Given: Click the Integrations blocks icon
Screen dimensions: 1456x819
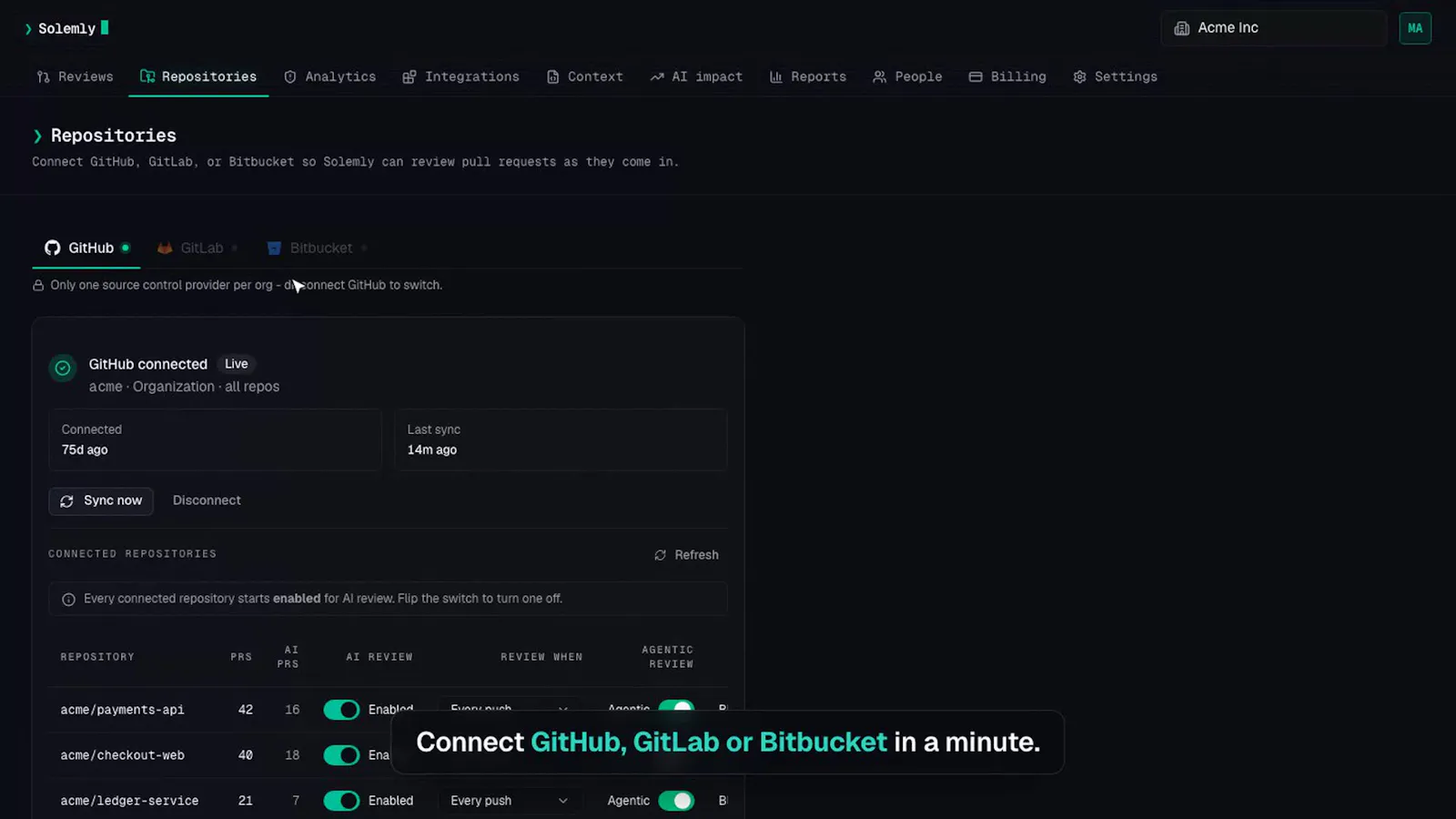Looking at the screenshot, I should tap(409, 77).
